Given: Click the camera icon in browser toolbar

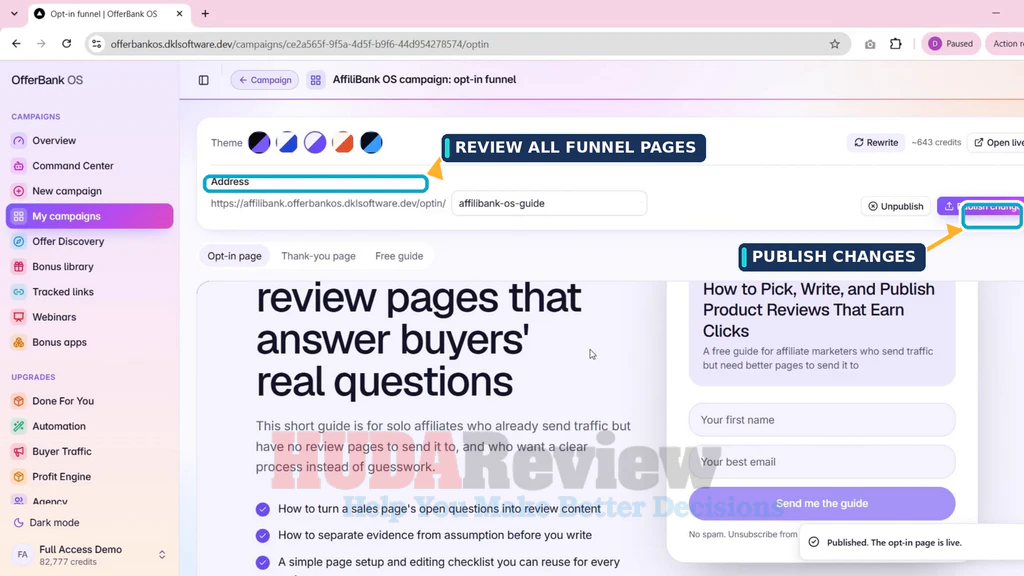Looking at the screenshot, I should click(x=870, y=44).
